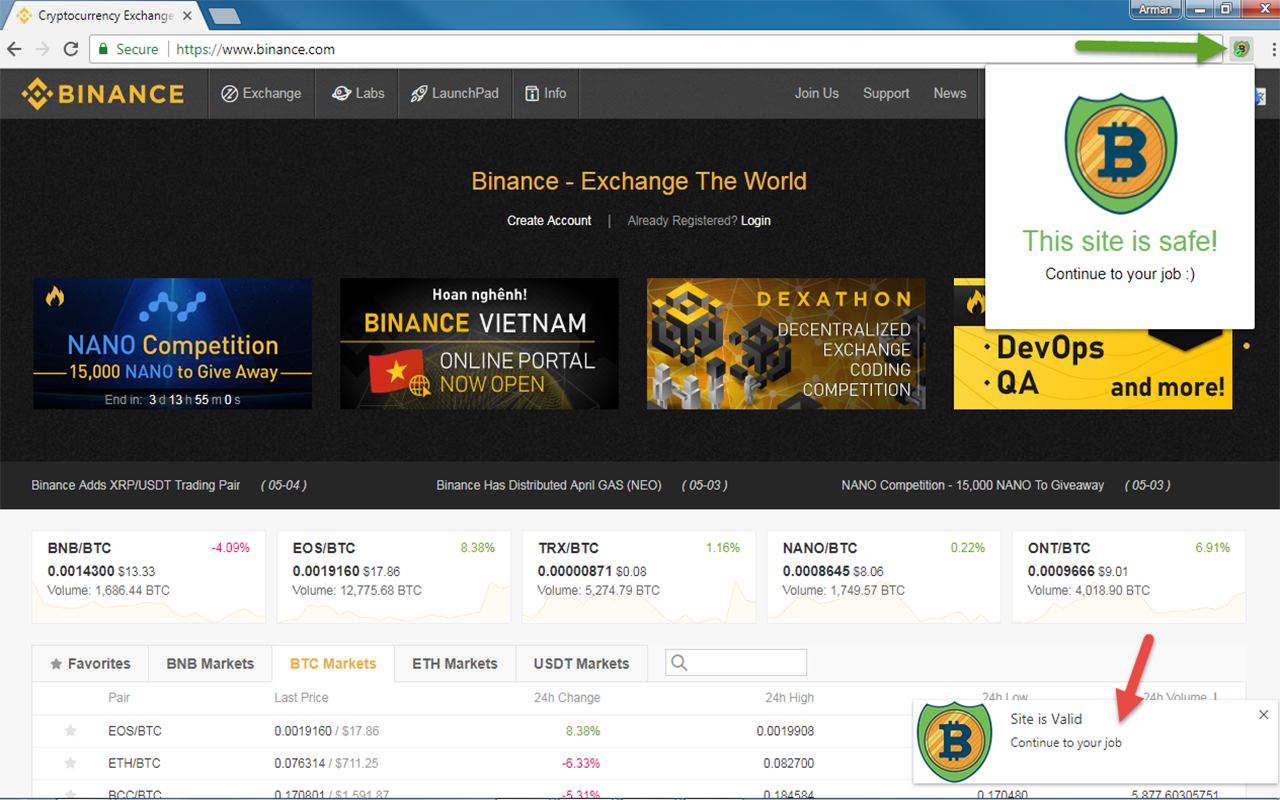Switch to the ETH Markets tab

[x=455, y=664]
